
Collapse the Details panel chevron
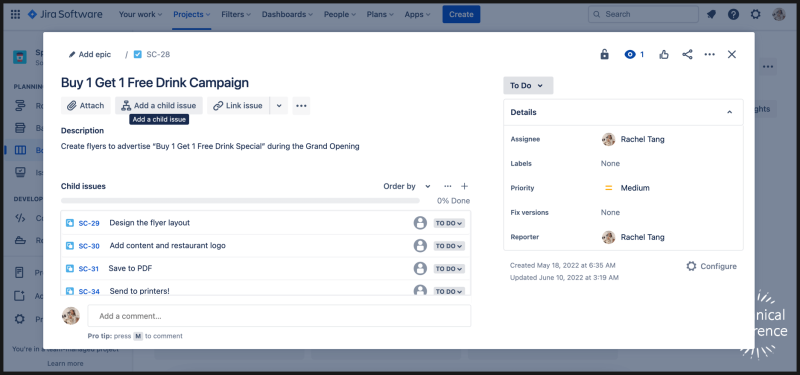pos(730,112)
